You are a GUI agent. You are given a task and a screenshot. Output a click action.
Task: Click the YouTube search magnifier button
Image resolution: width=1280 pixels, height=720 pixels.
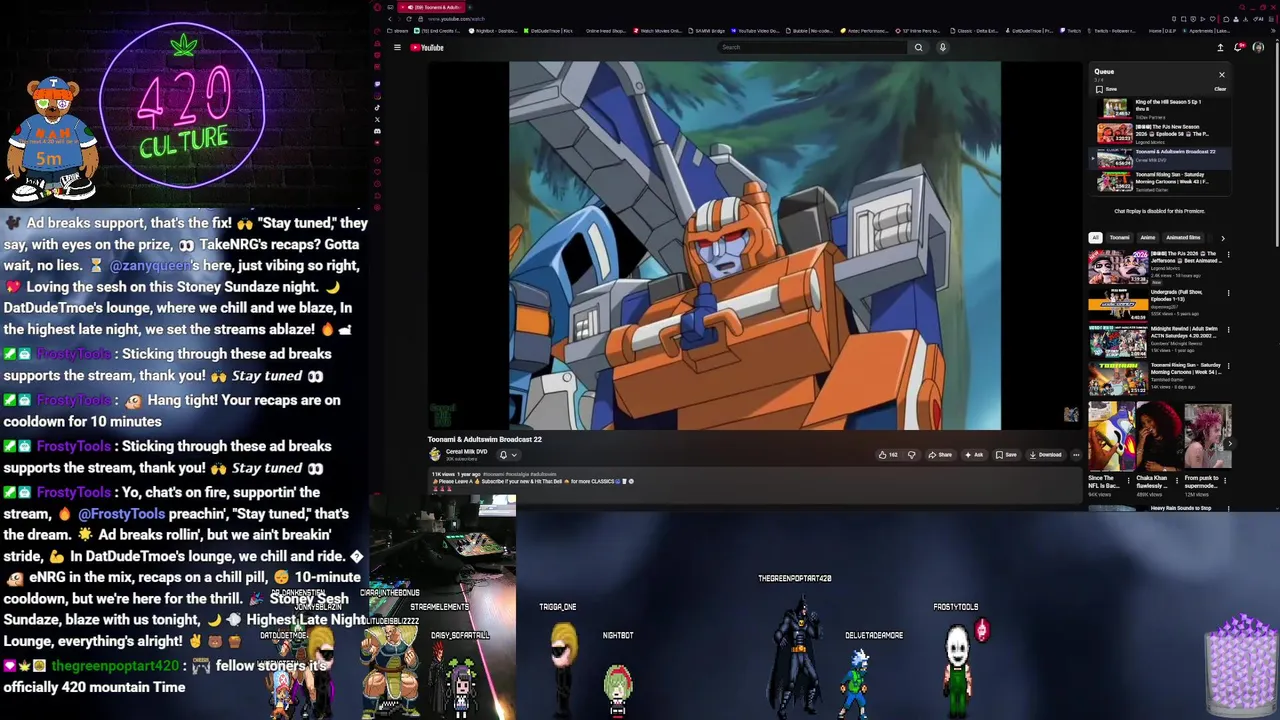(x=918, y=47)
